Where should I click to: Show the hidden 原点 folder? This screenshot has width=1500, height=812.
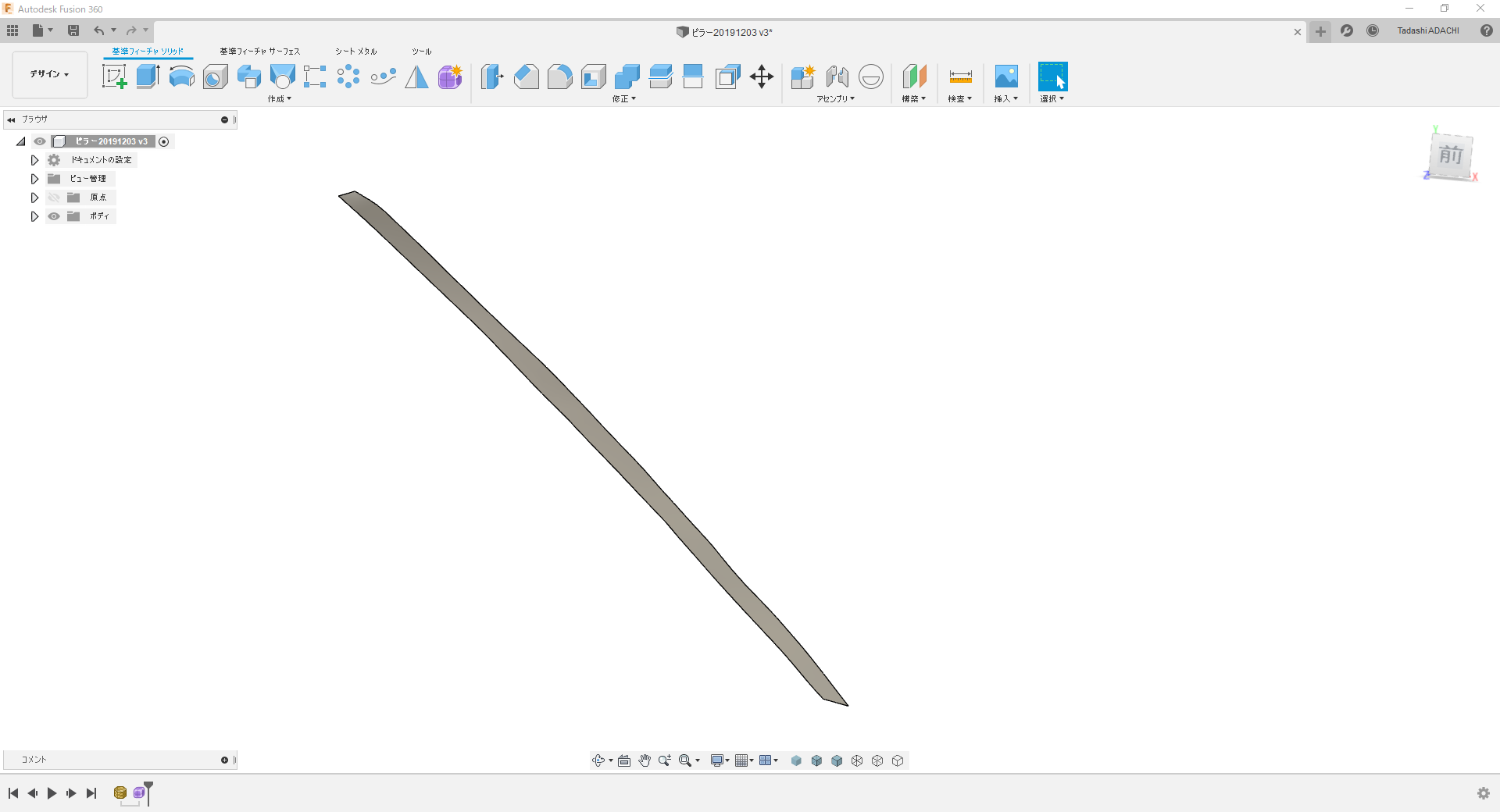[x=54, y=198]
